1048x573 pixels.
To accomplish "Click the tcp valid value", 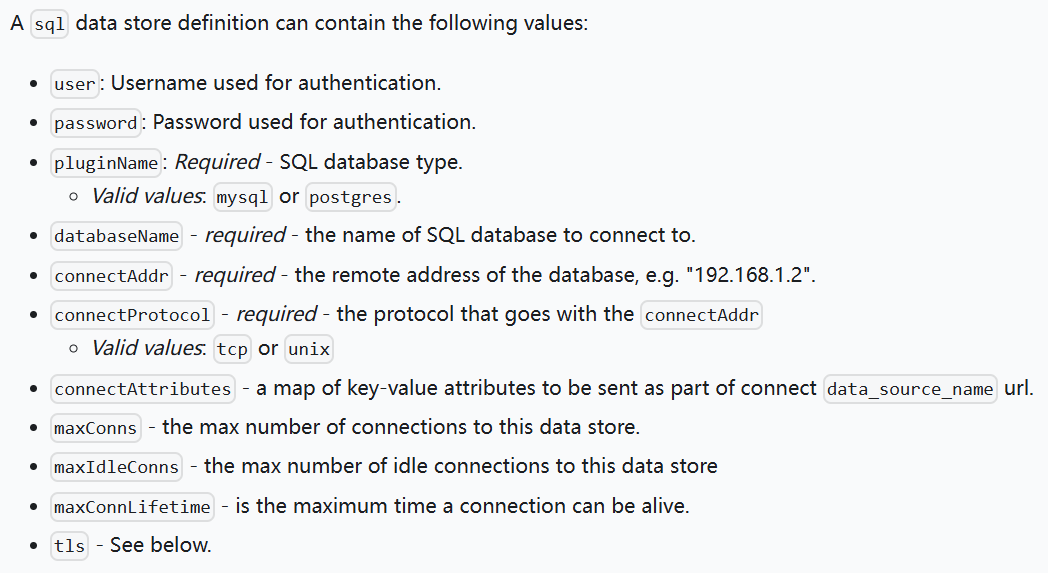I will 232,349.
